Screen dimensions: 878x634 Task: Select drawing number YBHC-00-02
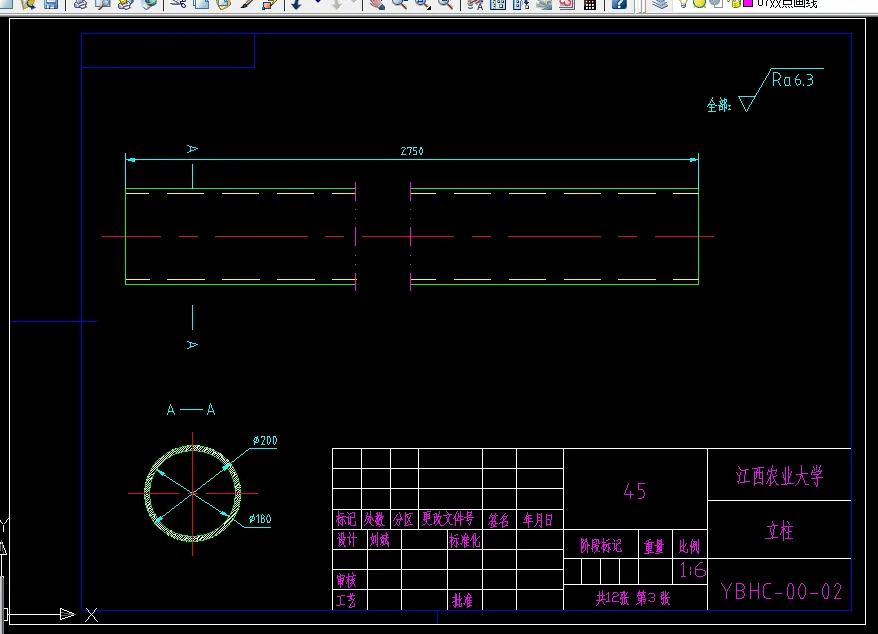click(781, 591)
